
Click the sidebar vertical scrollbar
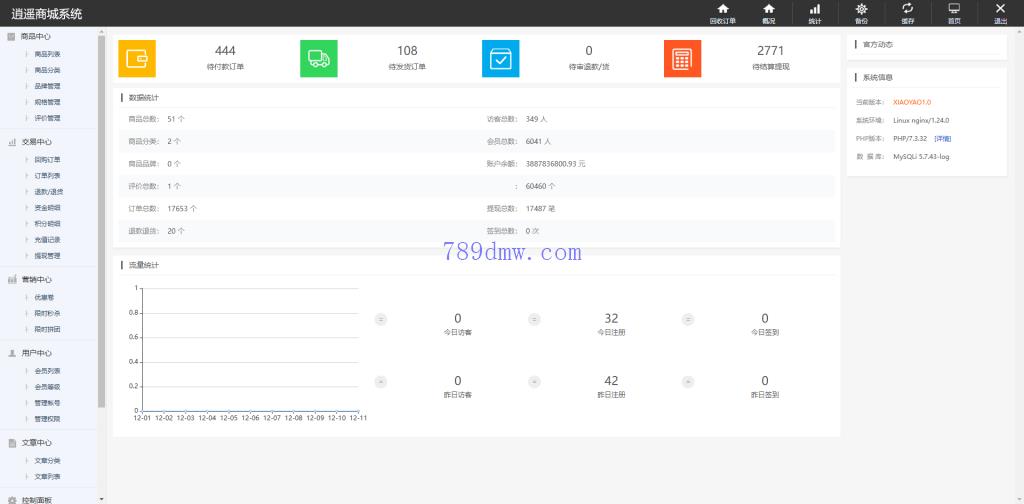(101, 220)
